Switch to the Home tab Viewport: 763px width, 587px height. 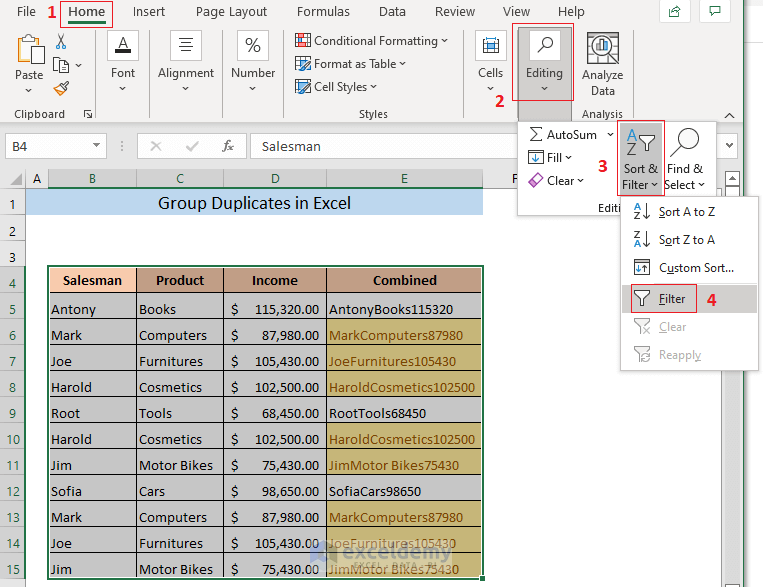click(87, 12)
